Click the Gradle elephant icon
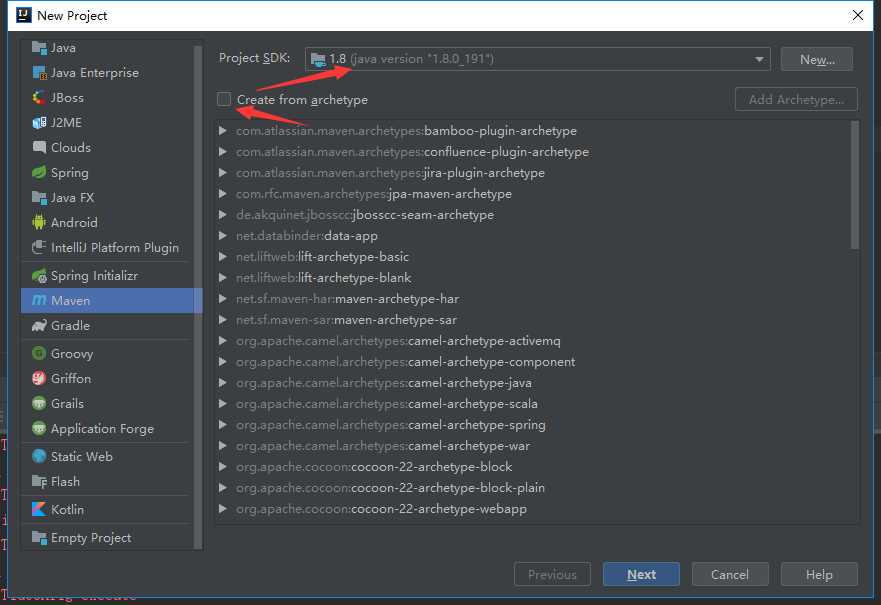881x605 pixels. click(39, 325)
